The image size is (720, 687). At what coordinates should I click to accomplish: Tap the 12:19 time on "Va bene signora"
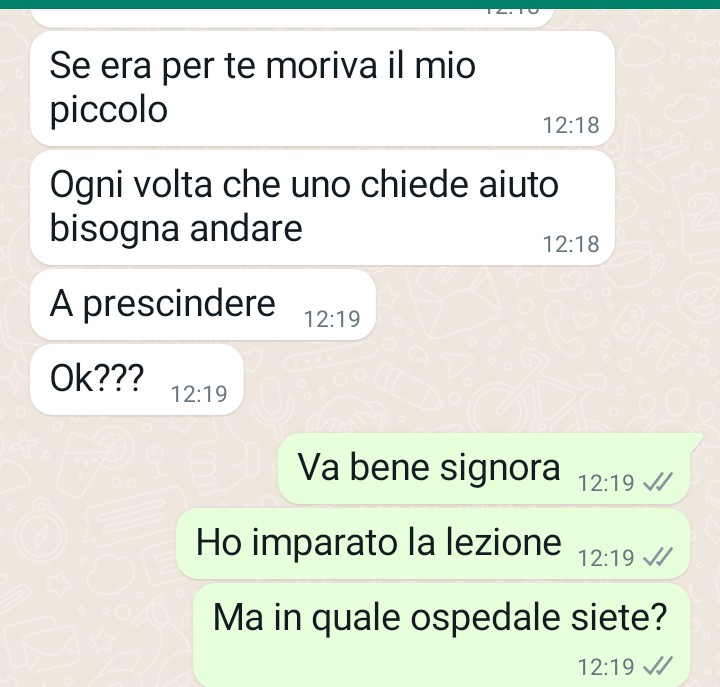tap(606, 483)
